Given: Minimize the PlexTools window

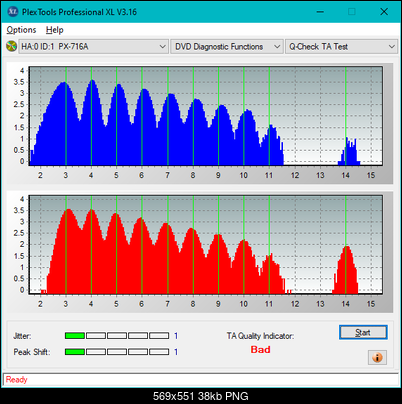Looking at the screenshot, I should pyautogui.click(x=320, y=12).
